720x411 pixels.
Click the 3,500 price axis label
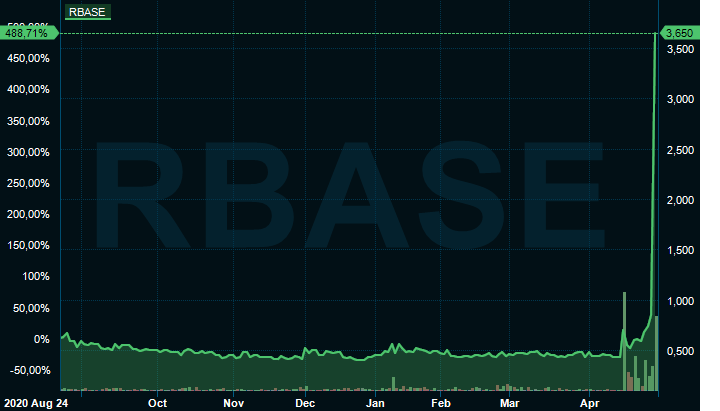pos(680,49)
